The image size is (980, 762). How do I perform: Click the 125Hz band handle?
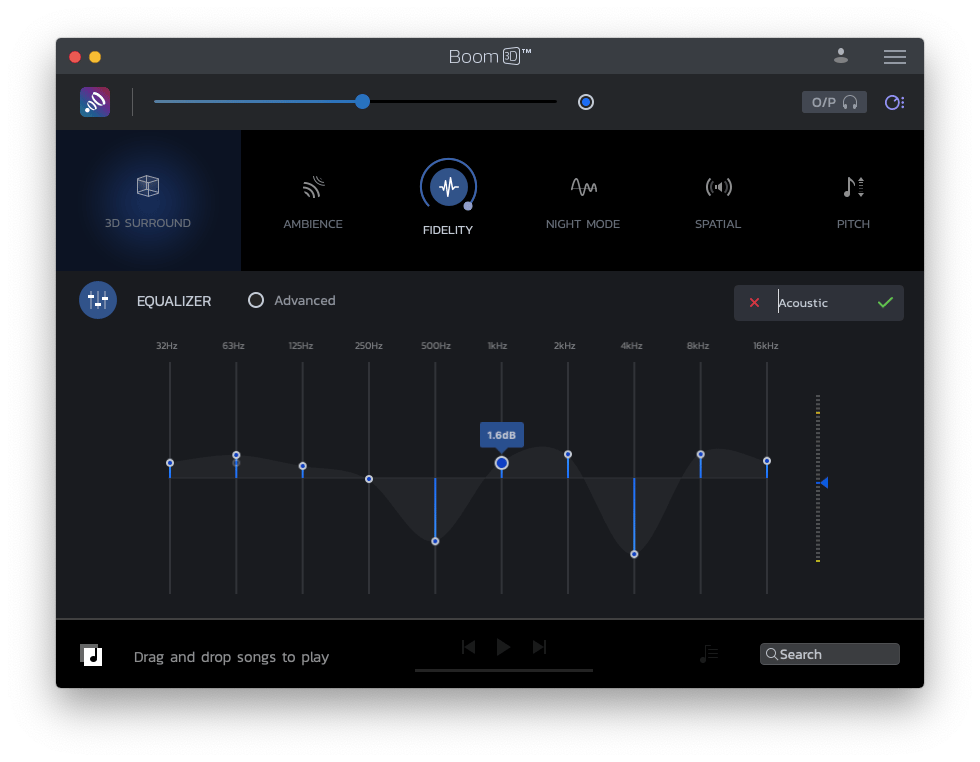click(x=302, y=466)
